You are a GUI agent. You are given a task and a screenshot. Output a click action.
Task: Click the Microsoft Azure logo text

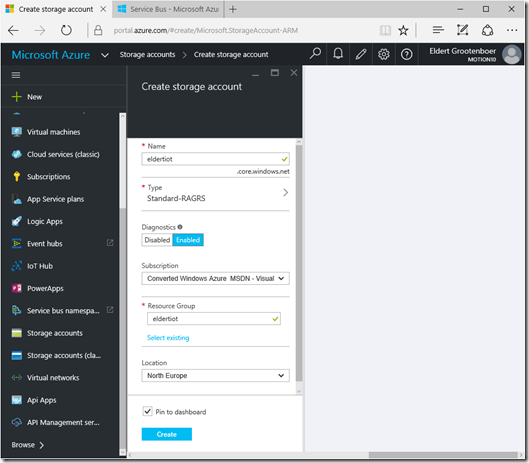click(x=51, y=55)
